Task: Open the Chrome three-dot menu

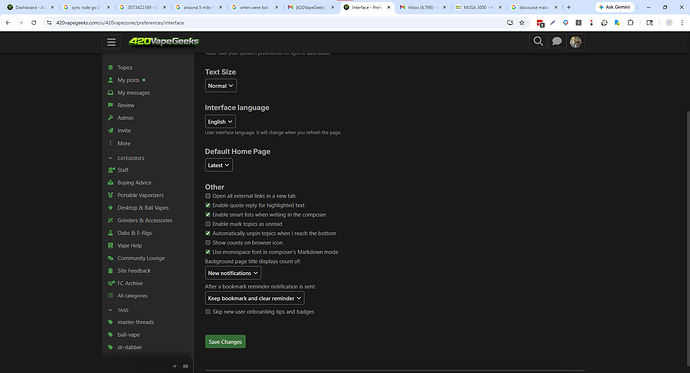Action: [682, 22]
